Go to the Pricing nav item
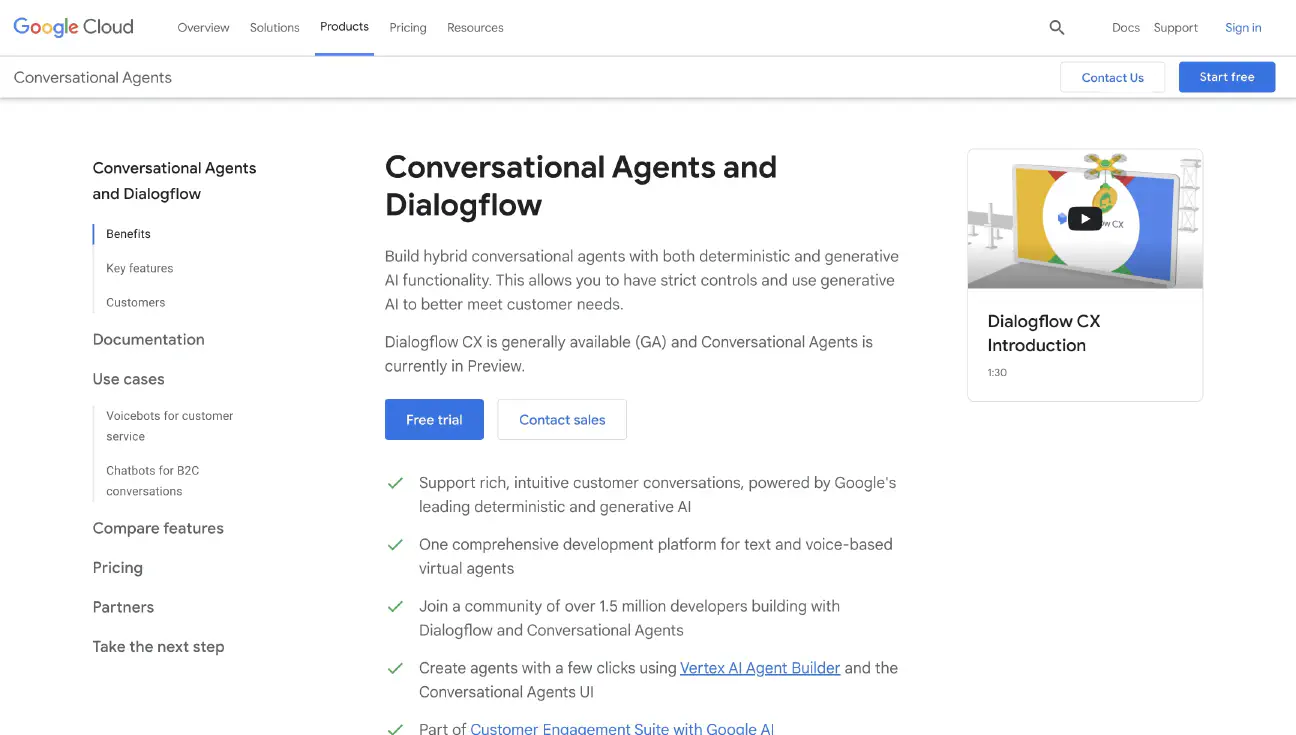This screenshot has width=1296, height=735. pos(408,28)
